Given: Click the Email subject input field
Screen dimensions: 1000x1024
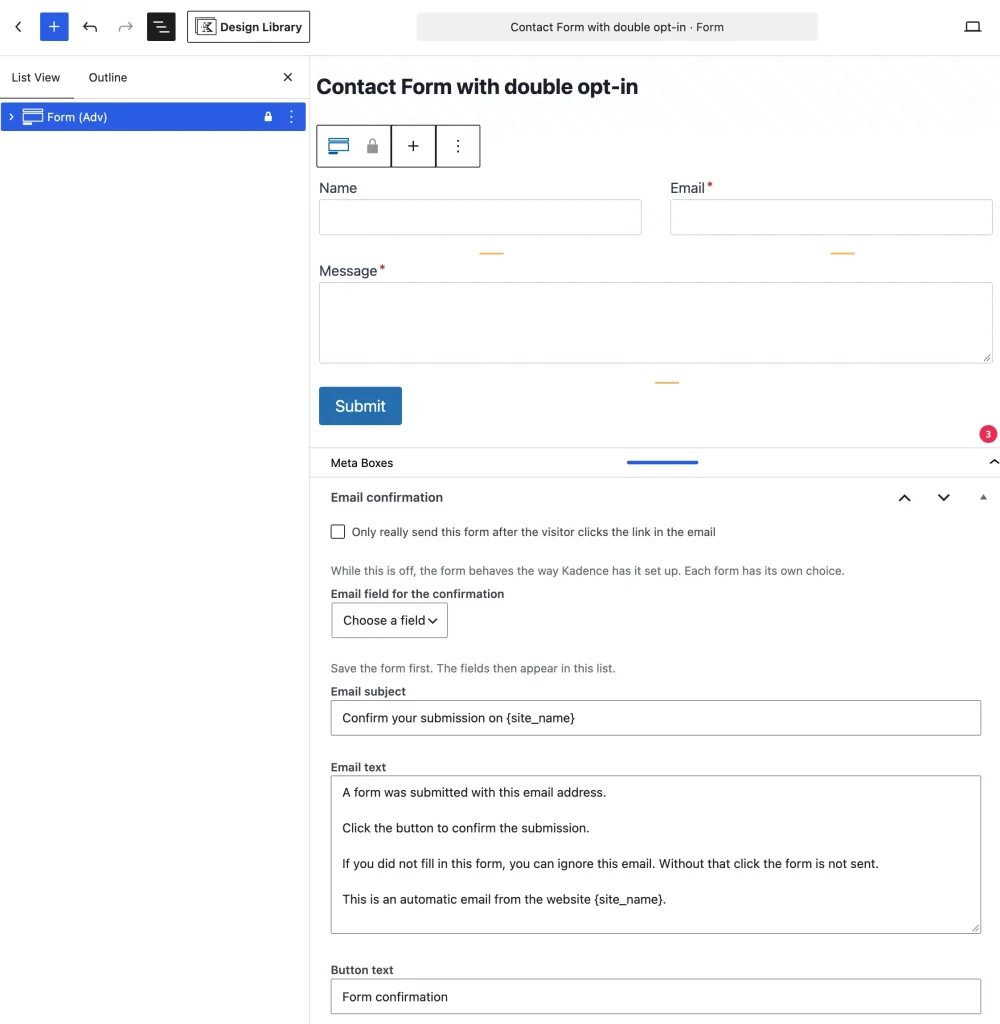Looking at the screenshot, I should click(x=656, y=718).
